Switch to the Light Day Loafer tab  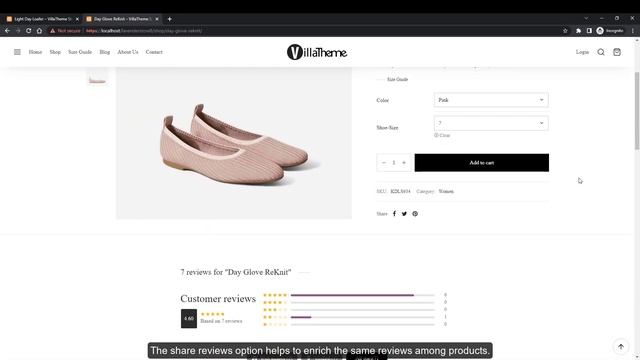(x=41, y=19)
